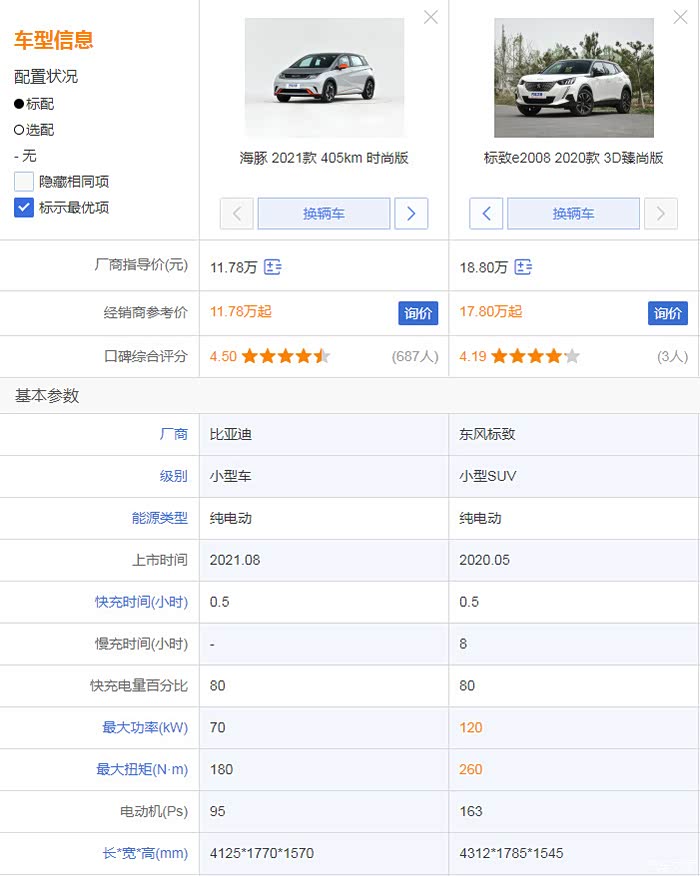This screenshot has height=876, width=700.
Task: Click price calculator icon next to 11.78万
Action: pyautogui.click(x=272, y=267)
